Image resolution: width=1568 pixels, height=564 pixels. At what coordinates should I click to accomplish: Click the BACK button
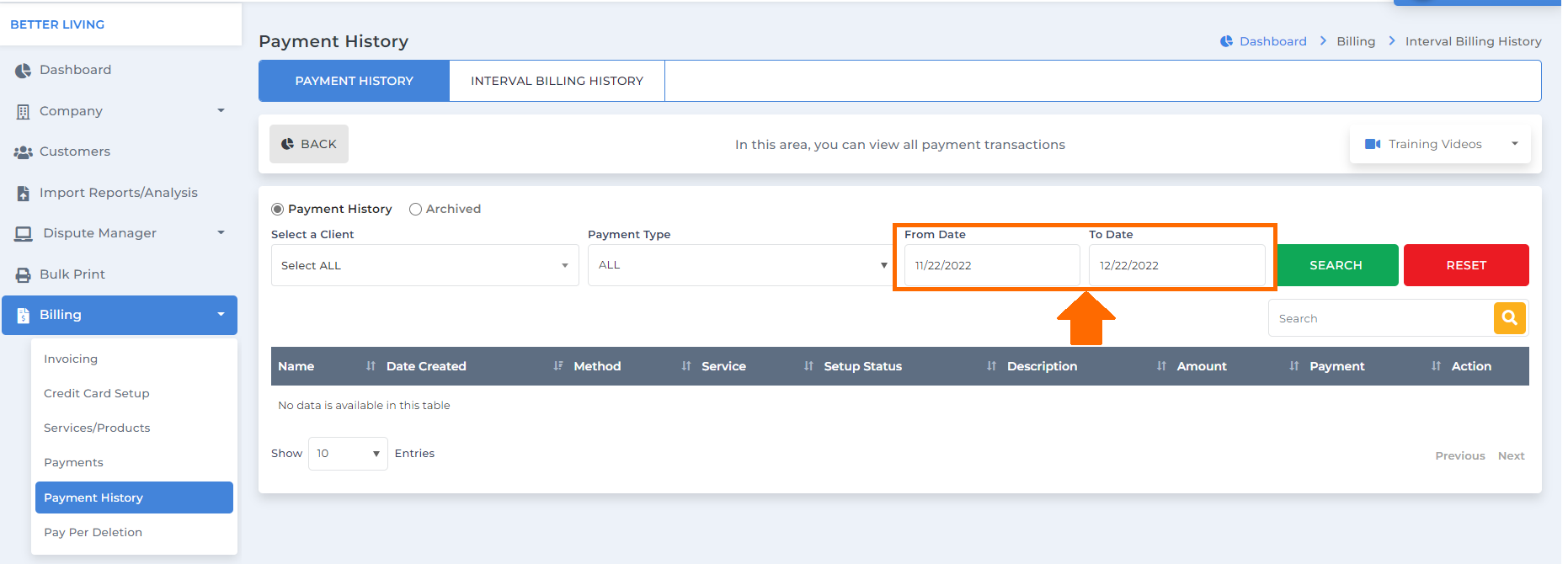click(x=309, y=144)
